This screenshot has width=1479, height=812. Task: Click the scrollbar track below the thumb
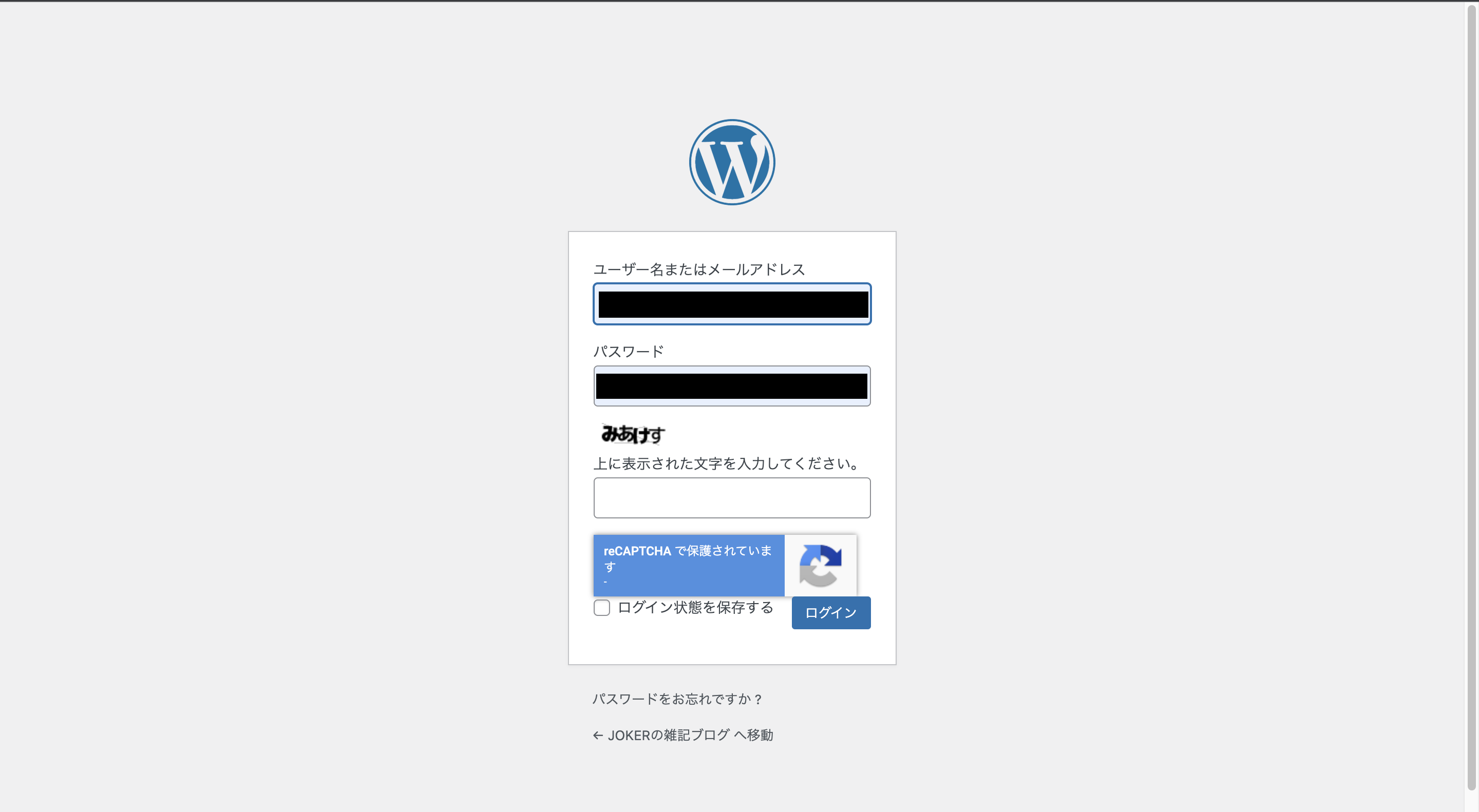click(1471, 801)
